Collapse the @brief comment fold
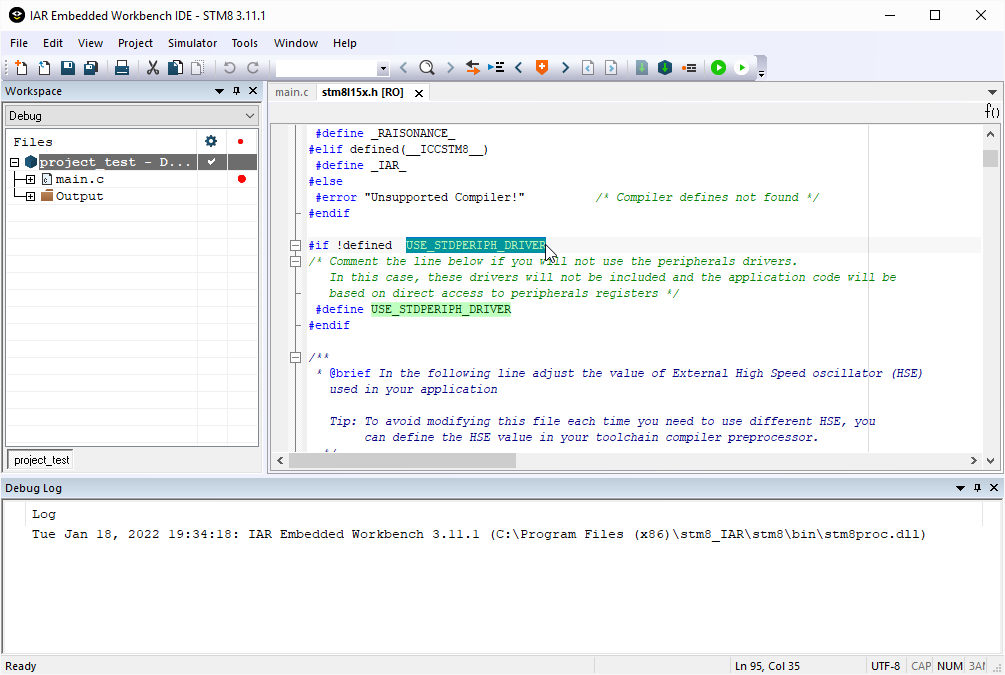The image size is (1005, 675). coord(295,358)
